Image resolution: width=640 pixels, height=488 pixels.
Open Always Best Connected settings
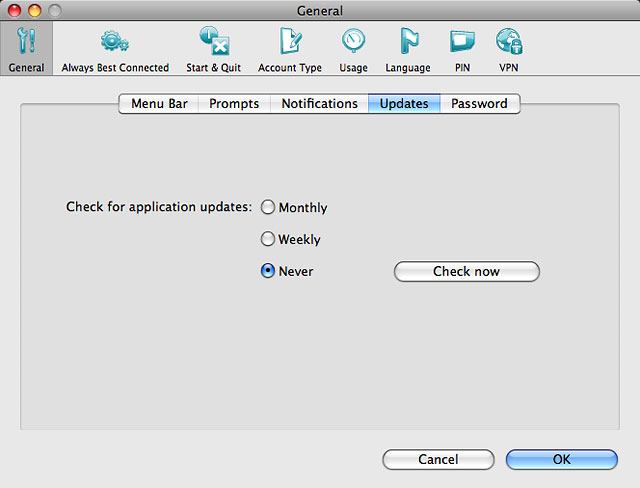coord(115,49)
